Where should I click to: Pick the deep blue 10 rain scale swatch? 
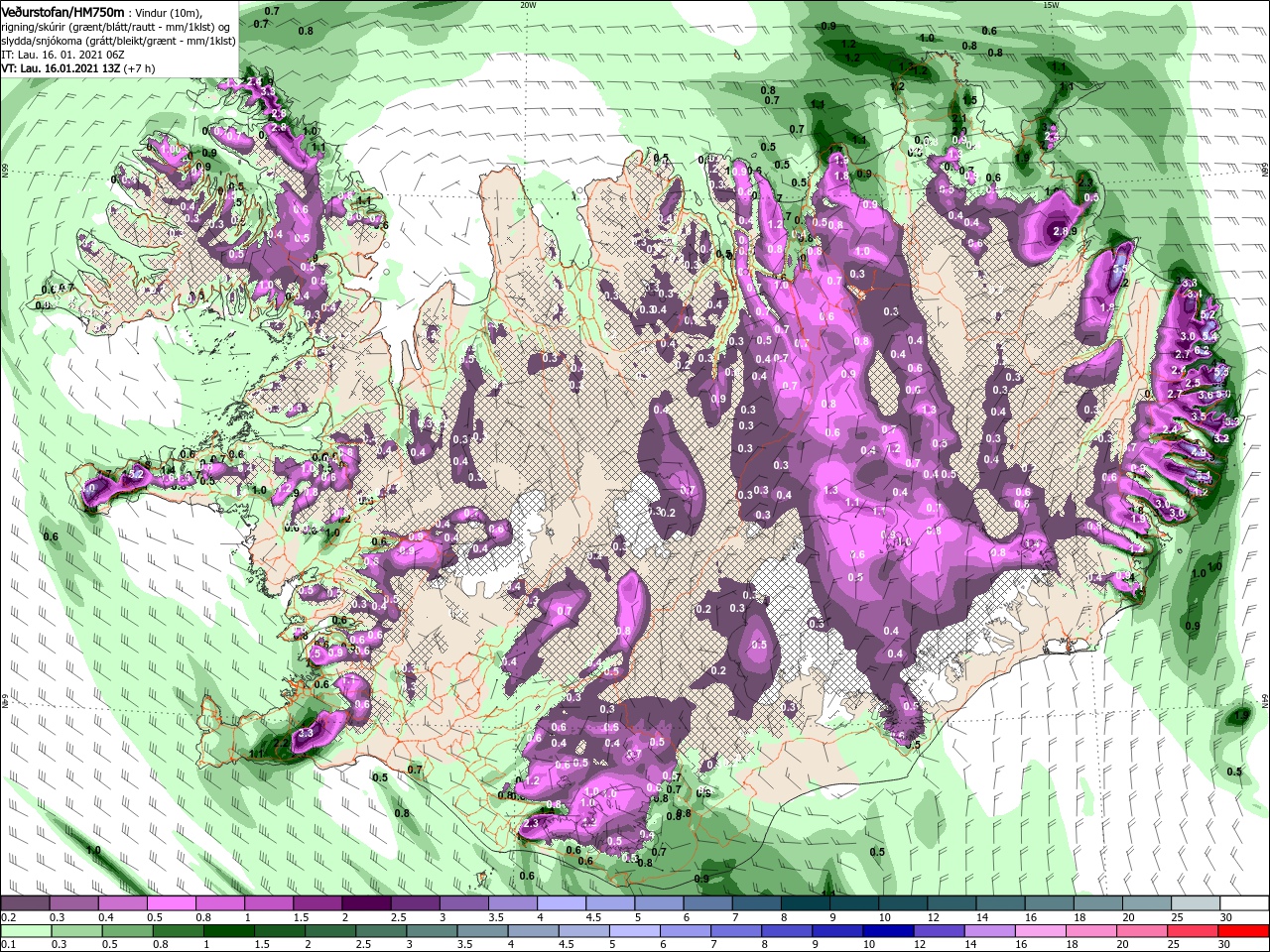pos(889,931)
